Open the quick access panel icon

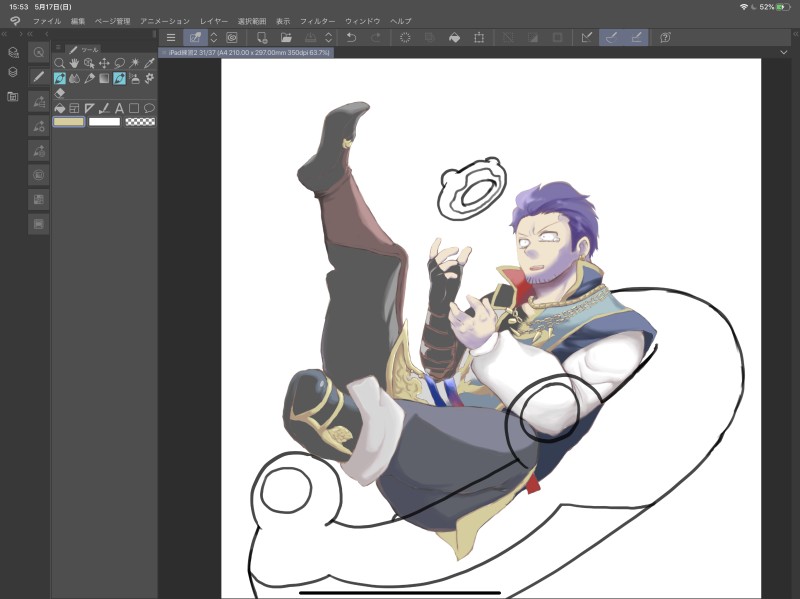[x=38, y=52]
